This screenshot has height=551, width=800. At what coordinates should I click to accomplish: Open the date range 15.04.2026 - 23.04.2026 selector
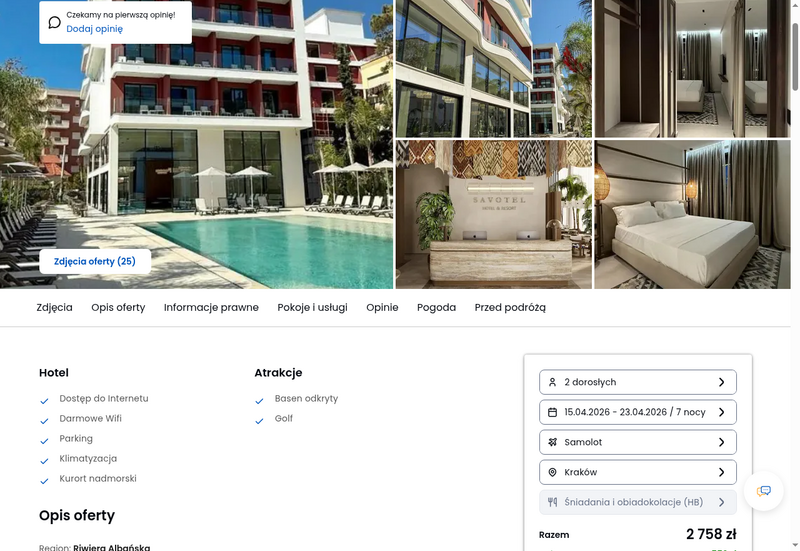coord(638,412)
